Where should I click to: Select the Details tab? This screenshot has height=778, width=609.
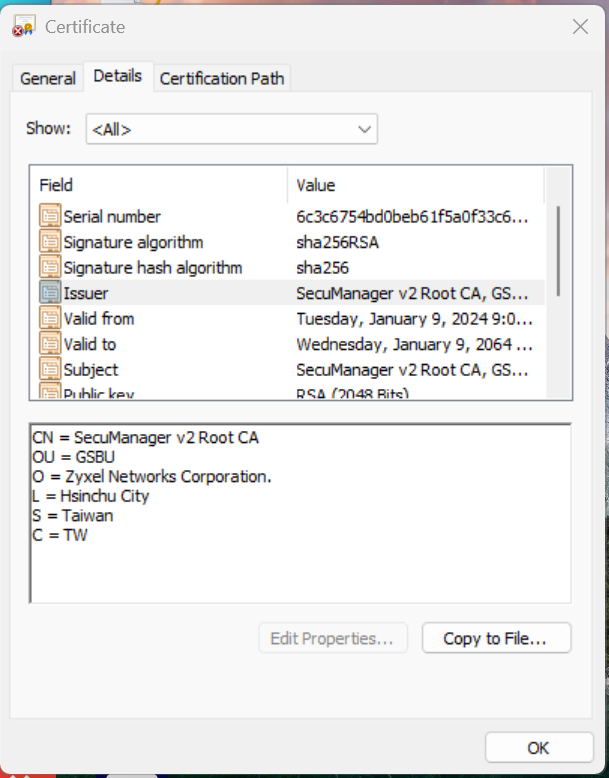coord(118,76)
